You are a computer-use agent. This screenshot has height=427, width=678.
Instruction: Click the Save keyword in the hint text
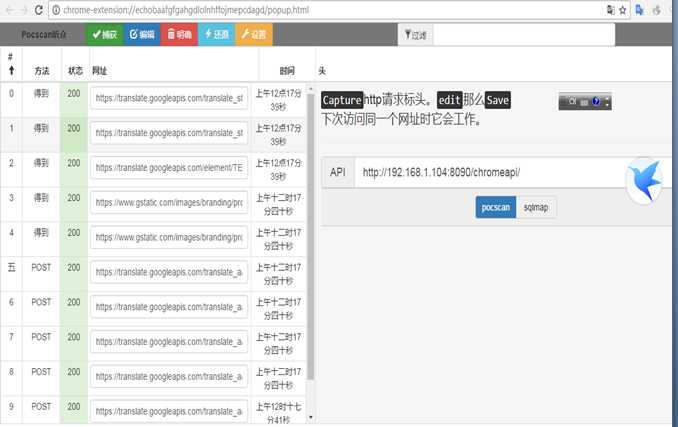point(497,100)
